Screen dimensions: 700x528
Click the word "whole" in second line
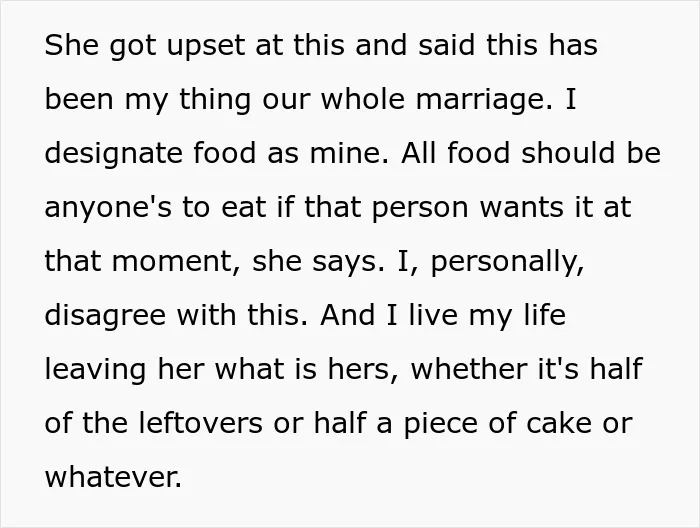coord(362,99)
